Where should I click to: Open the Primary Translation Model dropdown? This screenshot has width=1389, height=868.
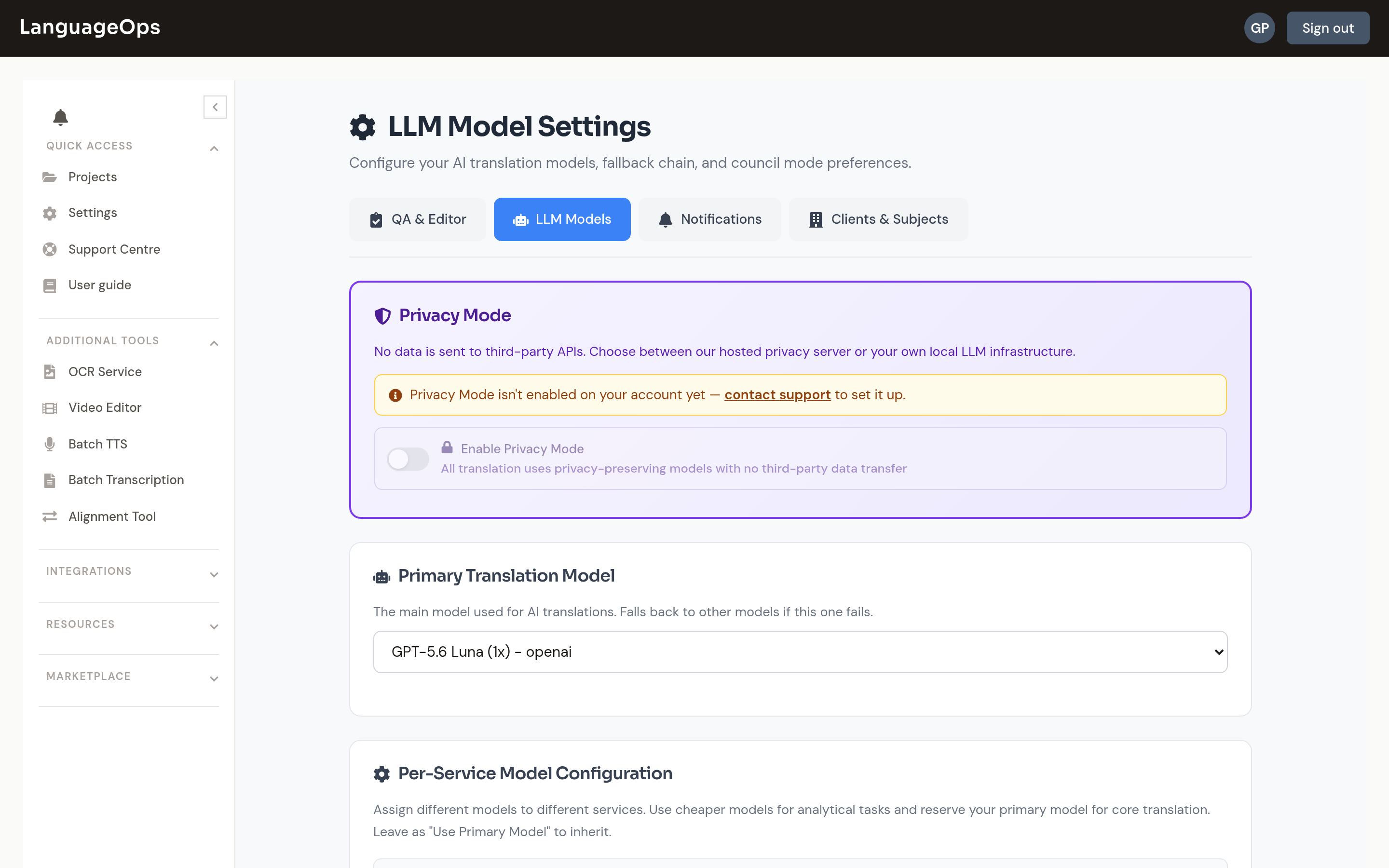(800, 651)
